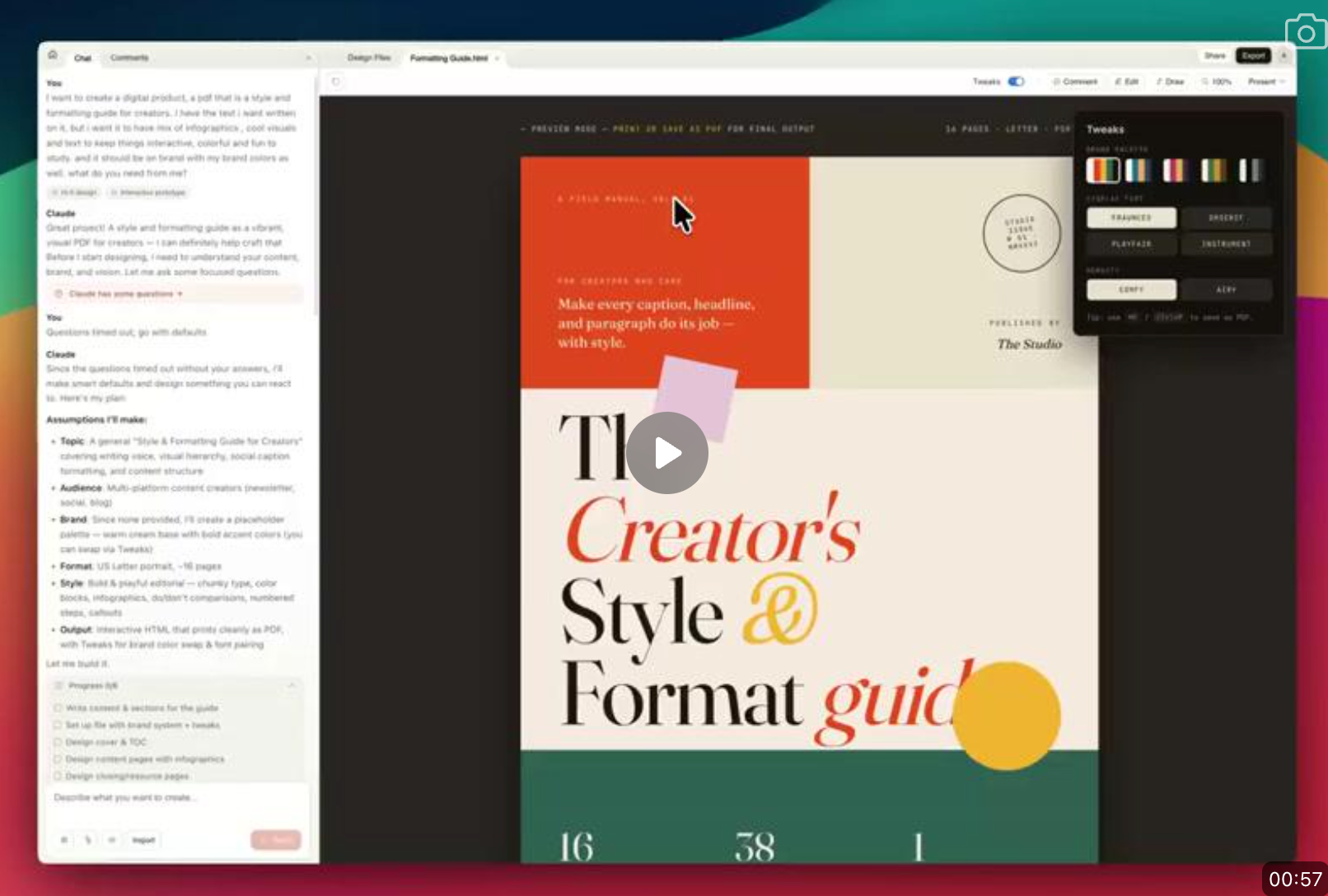Select the Draw tool in toolbar
Viewport: 1328px width, 896px height.
click(1170, 82)
